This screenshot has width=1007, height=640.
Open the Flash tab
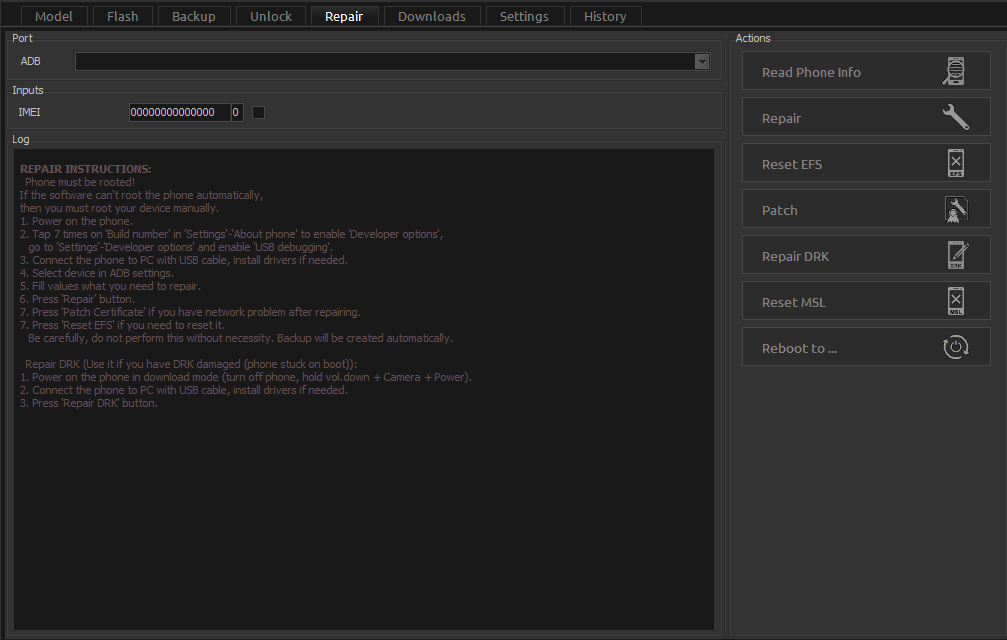[x=122, y=16]
